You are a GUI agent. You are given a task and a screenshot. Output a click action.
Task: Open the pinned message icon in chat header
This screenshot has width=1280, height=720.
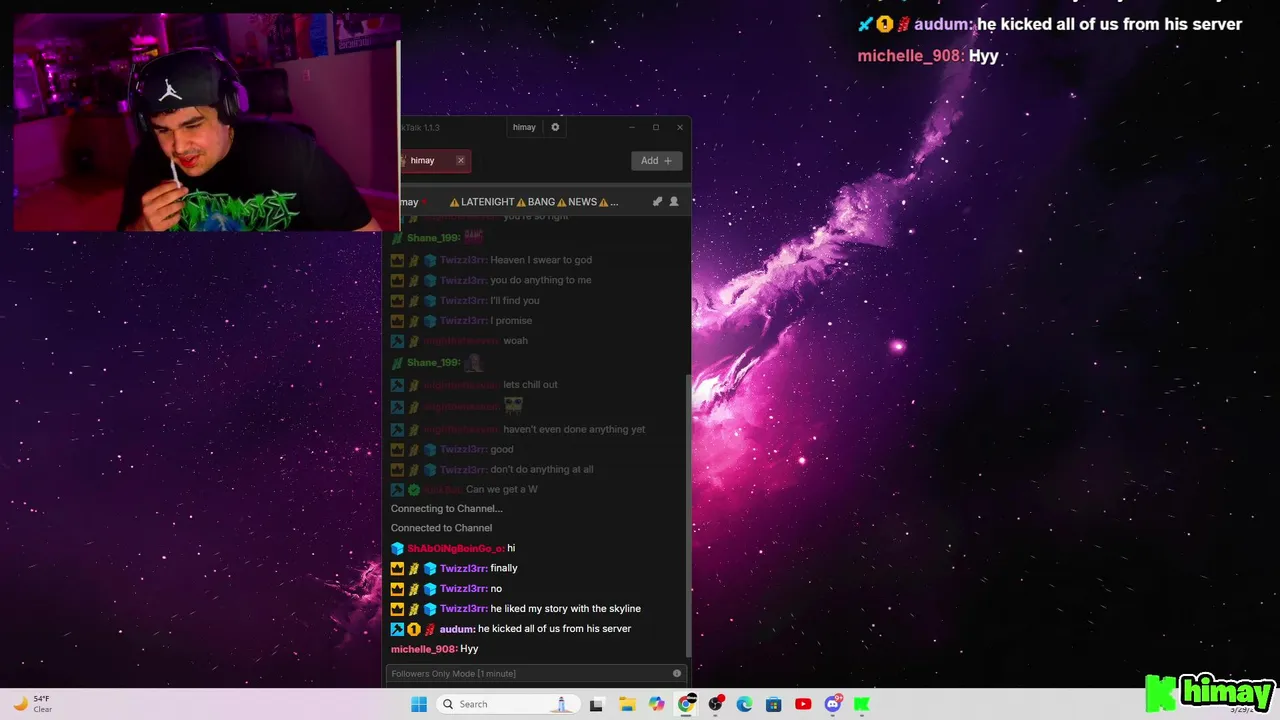point(657,201)
